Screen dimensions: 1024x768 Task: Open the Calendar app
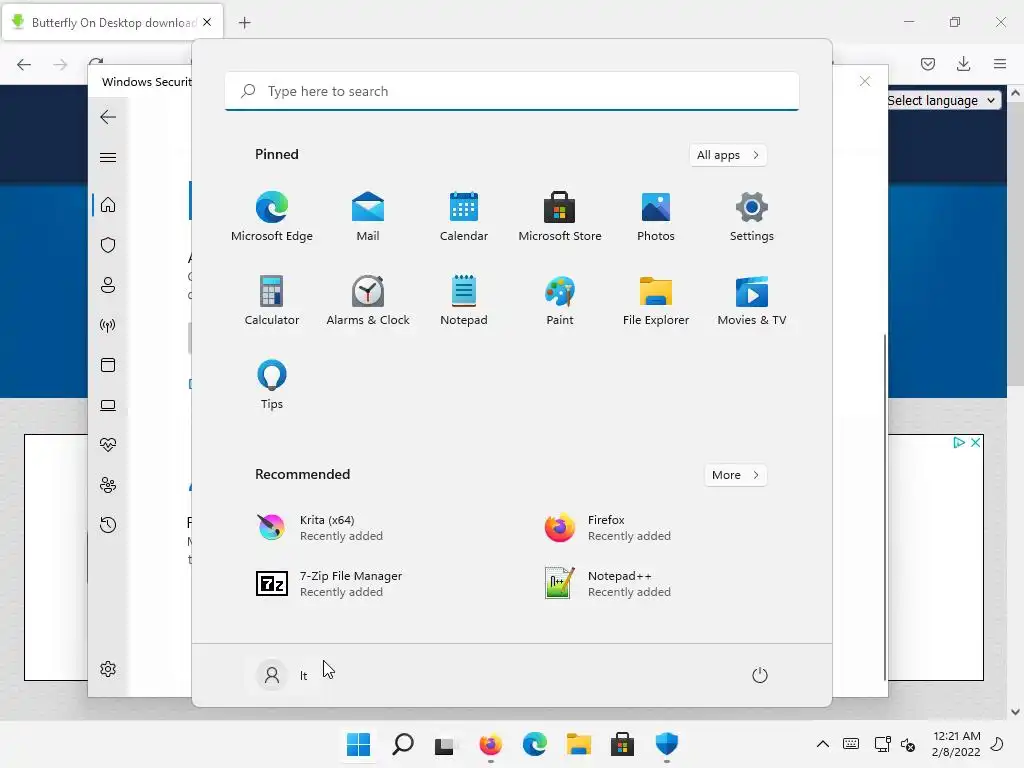click(x=464, y=216)
